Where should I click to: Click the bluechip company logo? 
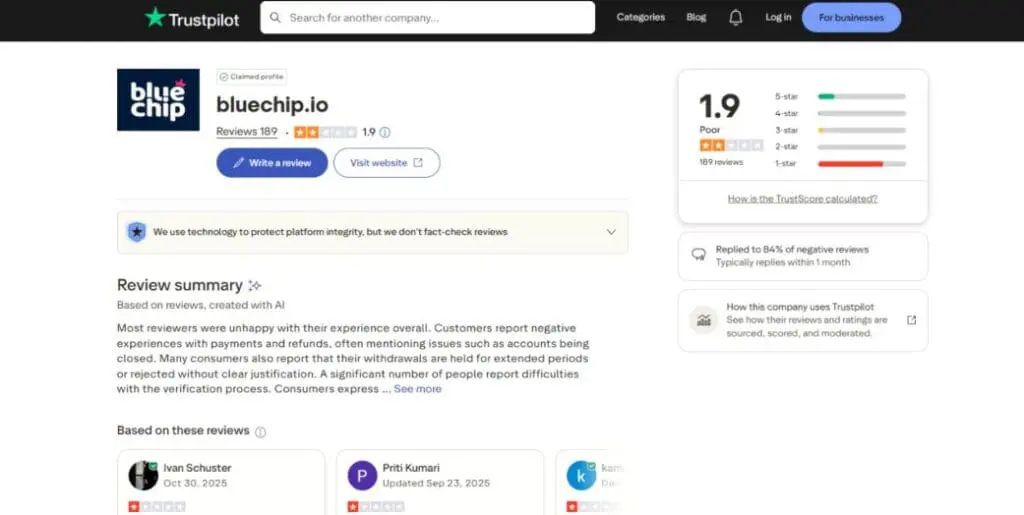158,100
